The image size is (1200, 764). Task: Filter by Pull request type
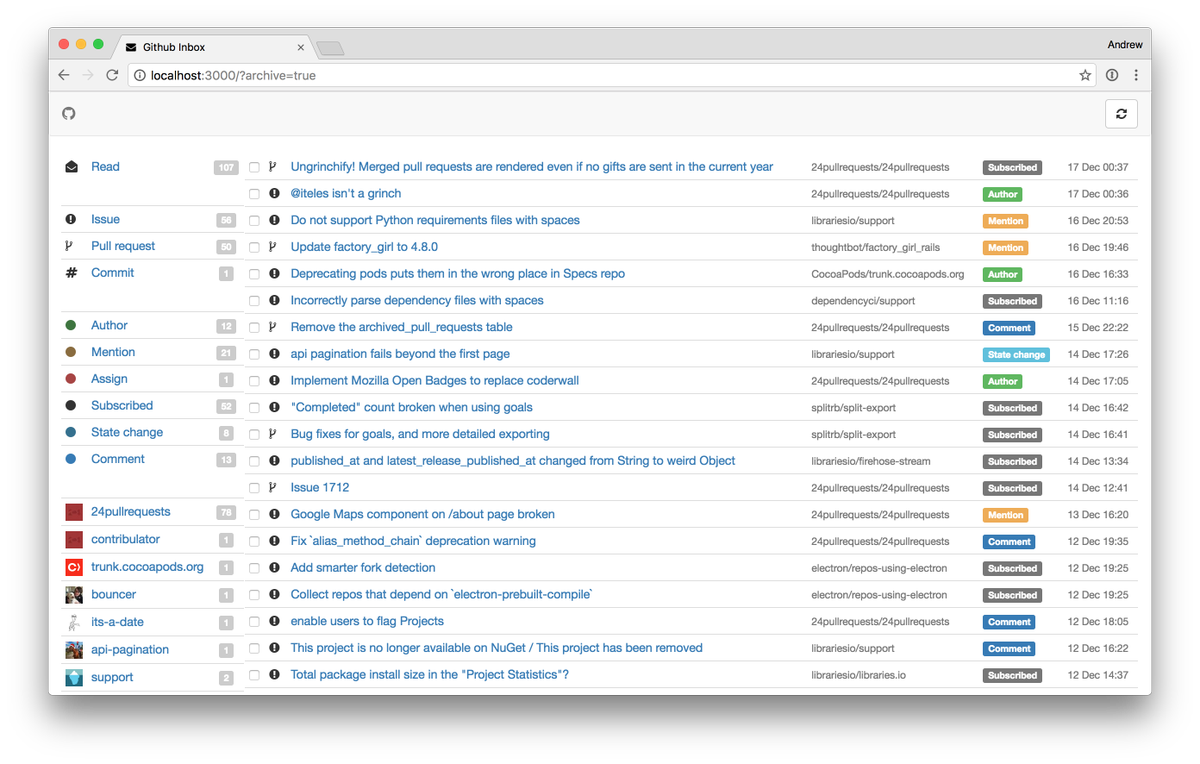point(123,246)
